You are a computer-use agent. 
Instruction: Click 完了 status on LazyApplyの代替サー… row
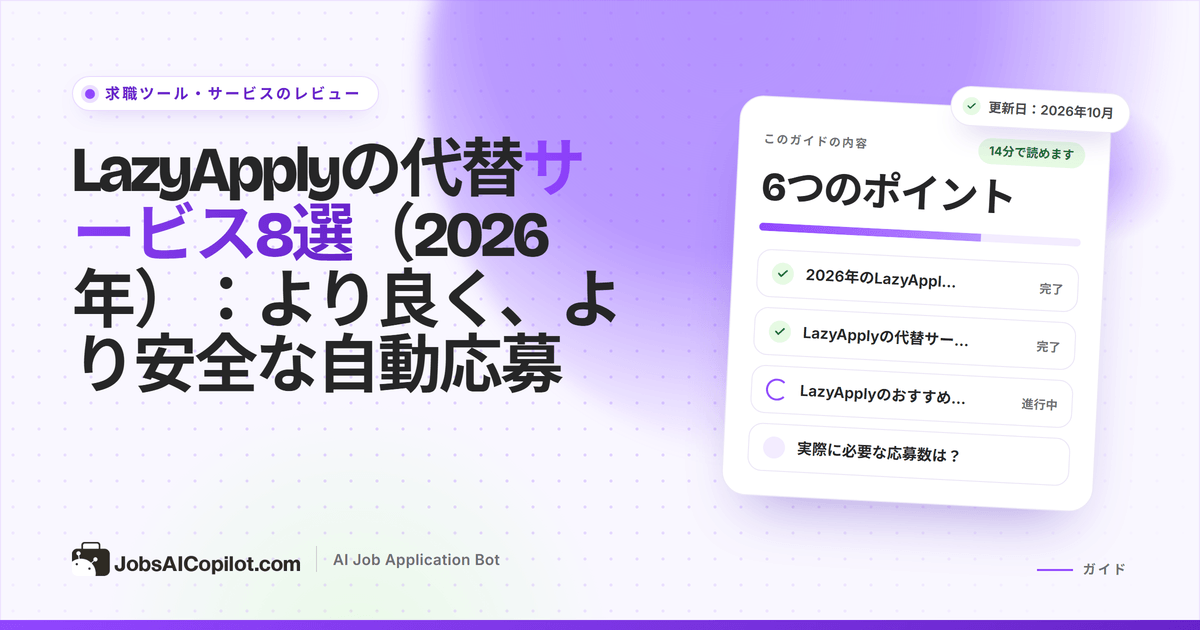click(x=1047, y=348)
